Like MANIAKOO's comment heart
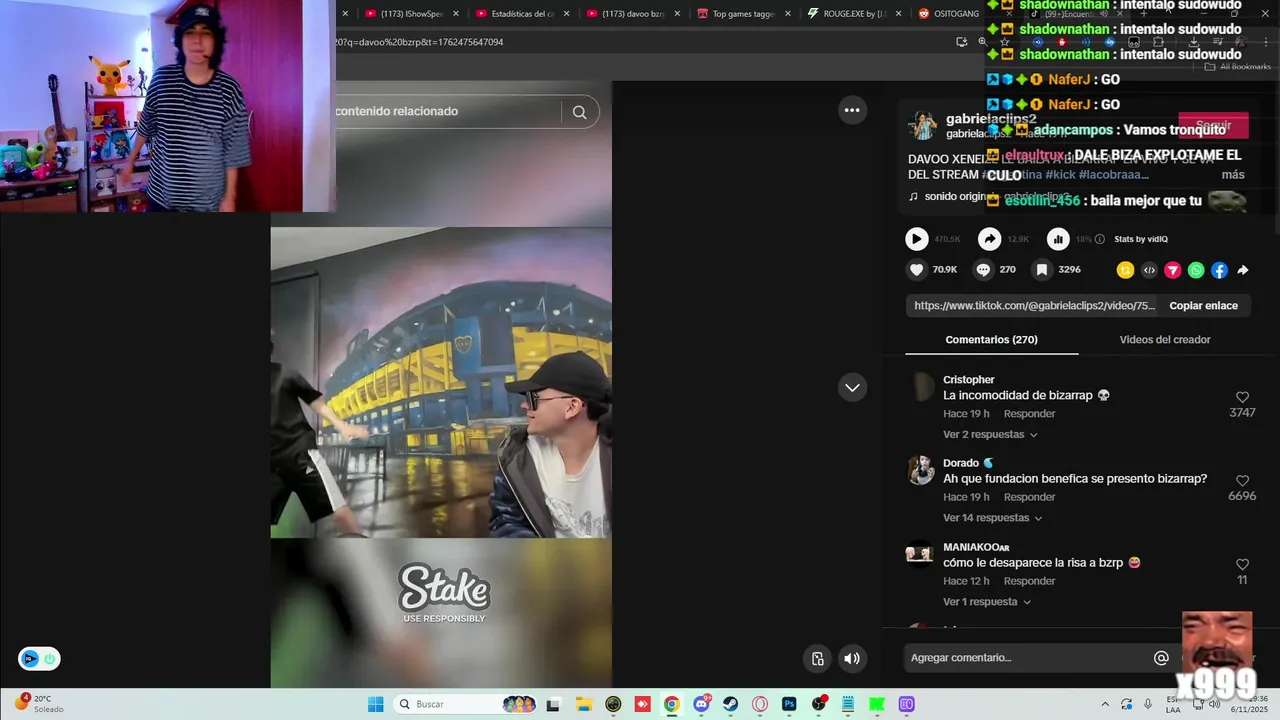1280x720 pixels. pyautogui.click(x=1242, y=564)
